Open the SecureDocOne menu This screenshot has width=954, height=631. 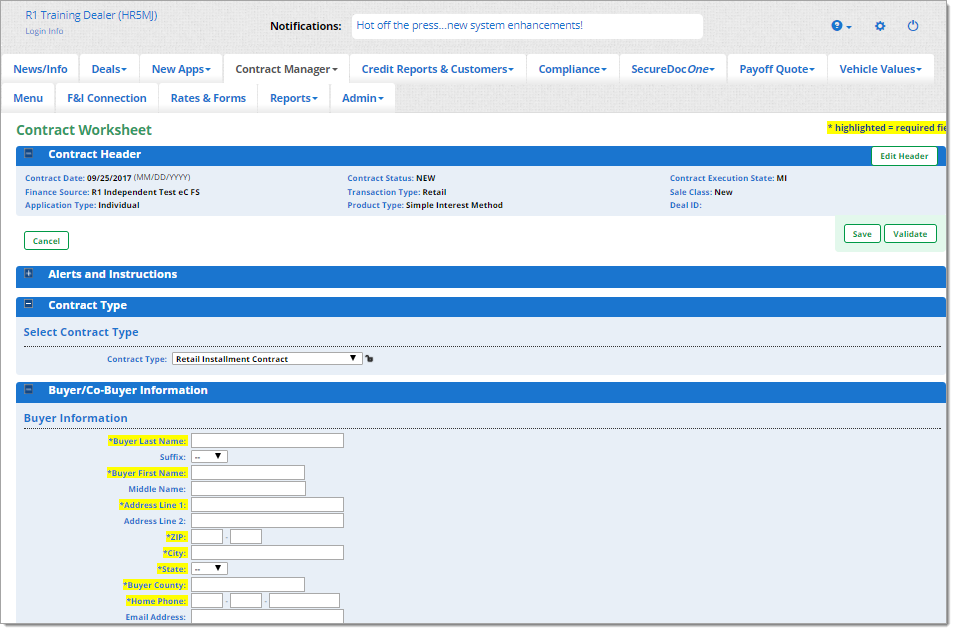(673, 69)
